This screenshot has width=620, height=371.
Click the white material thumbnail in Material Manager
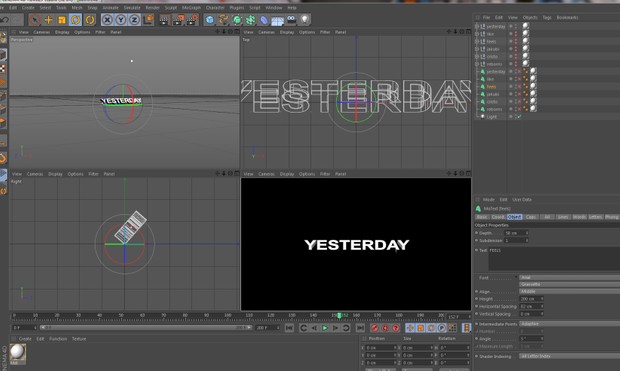(17, 352)
